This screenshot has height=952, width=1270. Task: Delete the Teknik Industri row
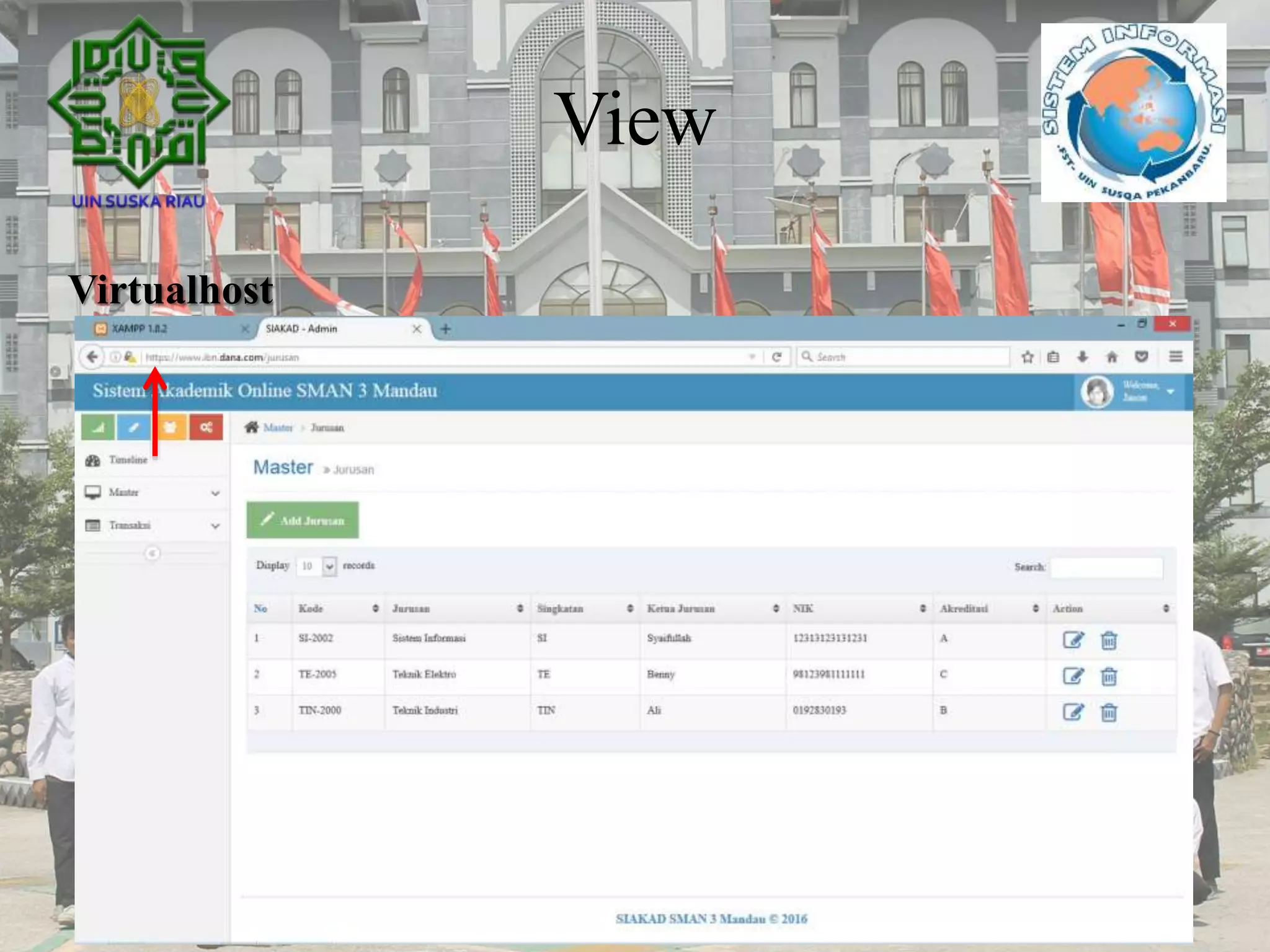(1109, 712)
